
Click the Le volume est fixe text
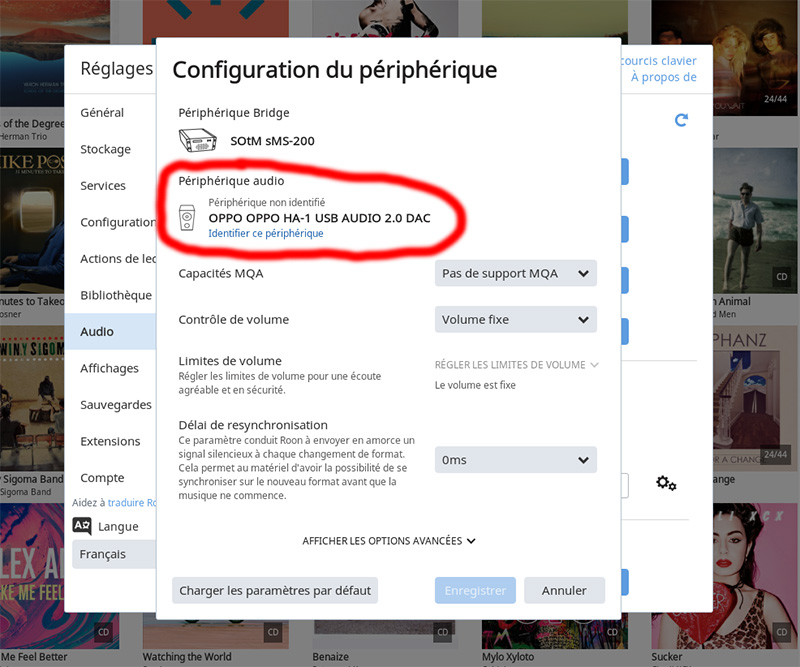[475, 385]
